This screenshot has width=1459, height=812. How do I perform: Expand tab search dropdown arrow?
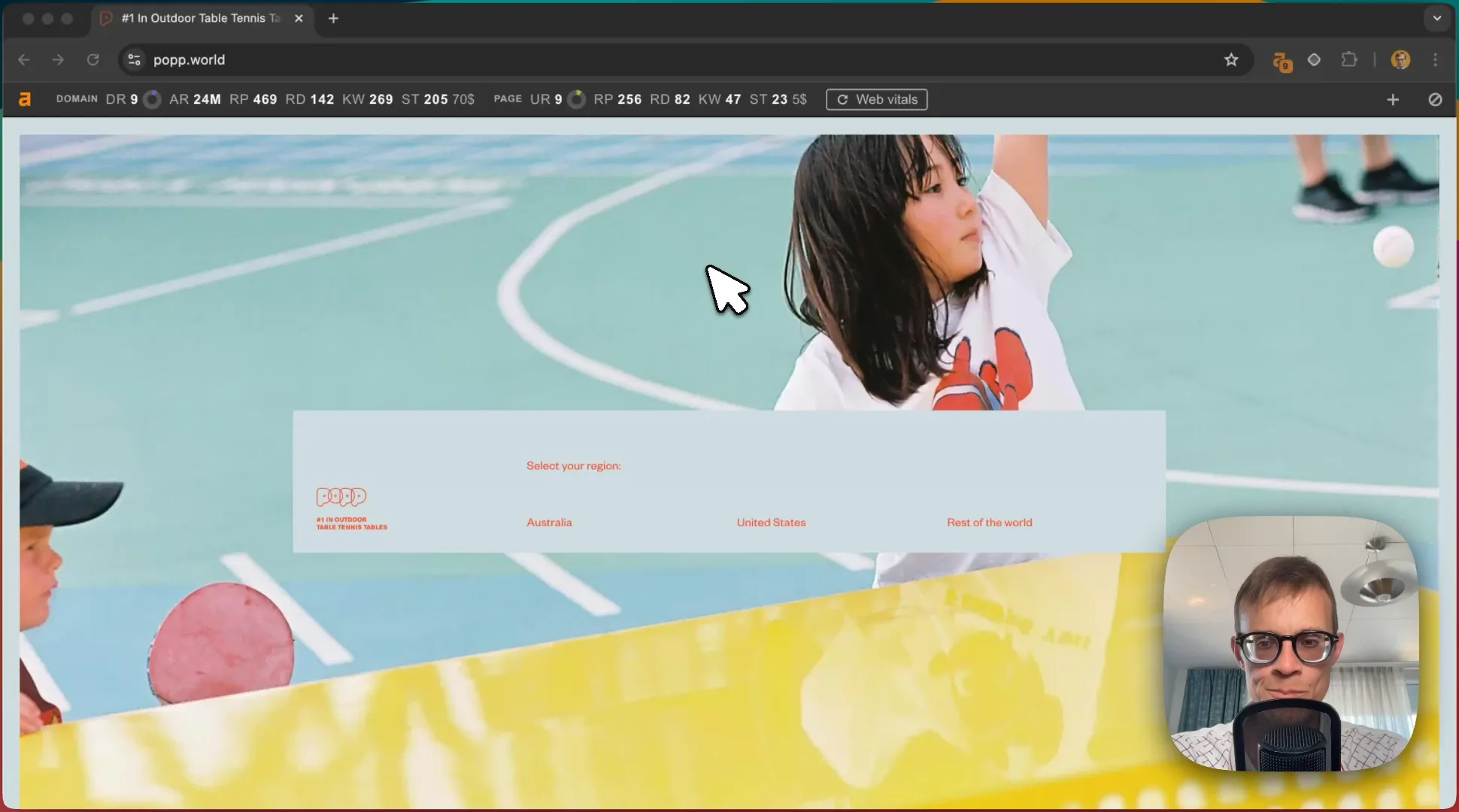tap(1437, 18)
